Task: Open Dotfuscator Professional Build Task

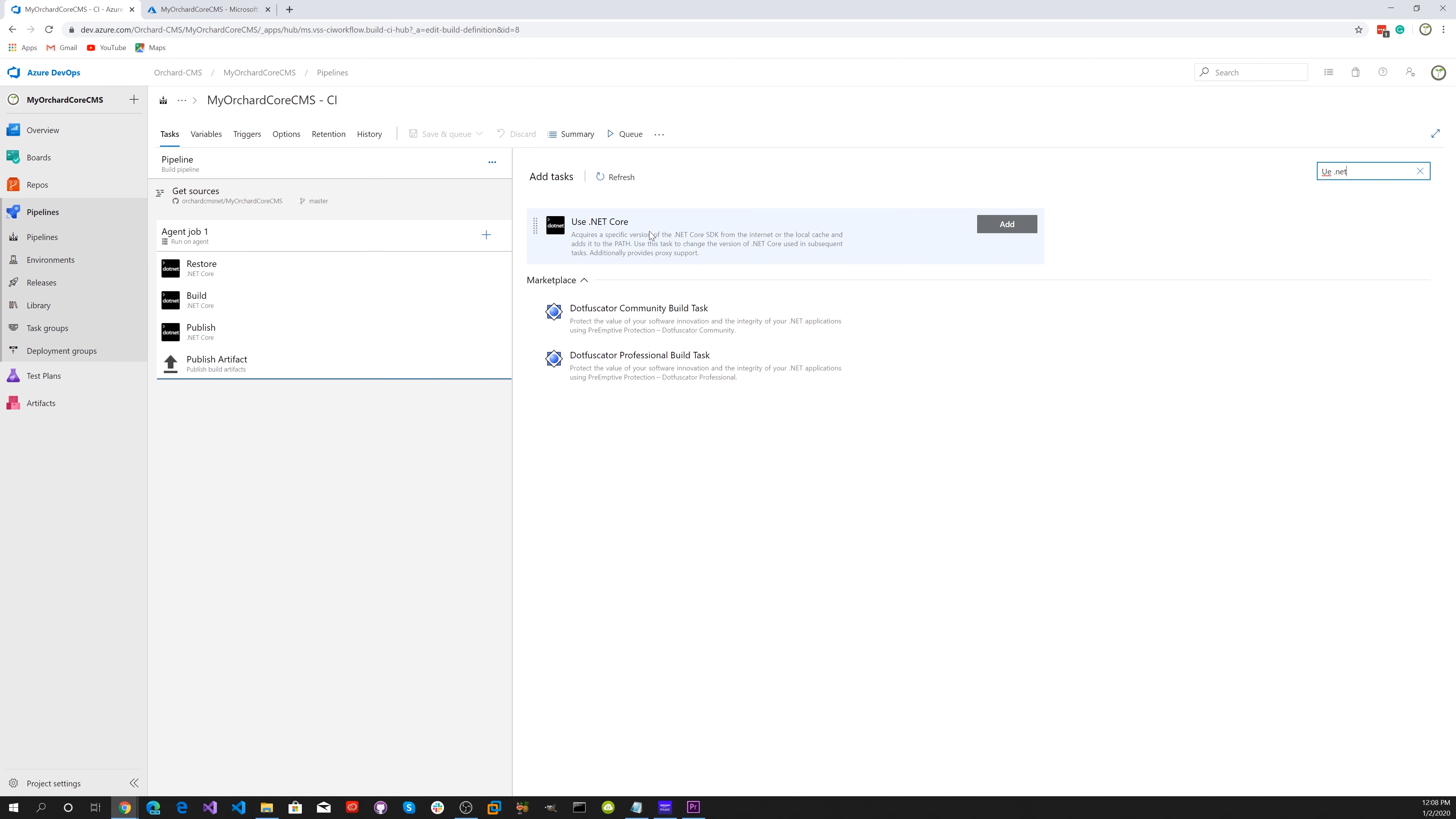Action: [640, 355]
